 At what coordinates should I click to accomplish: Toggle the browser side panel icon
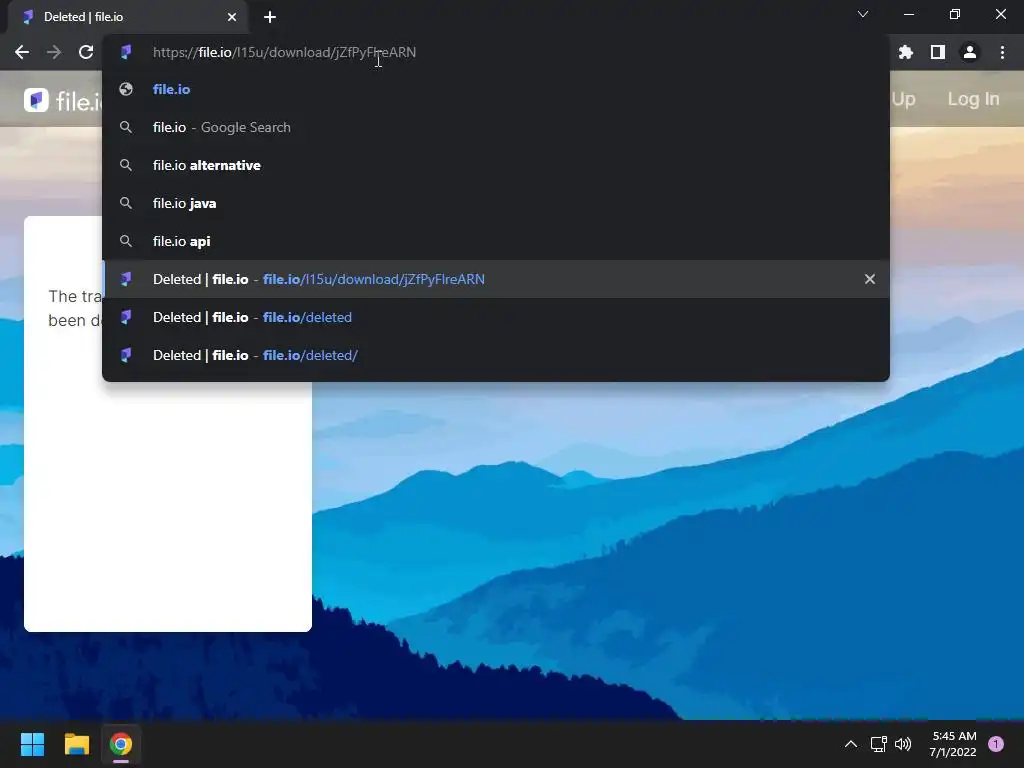click(938, 52)
